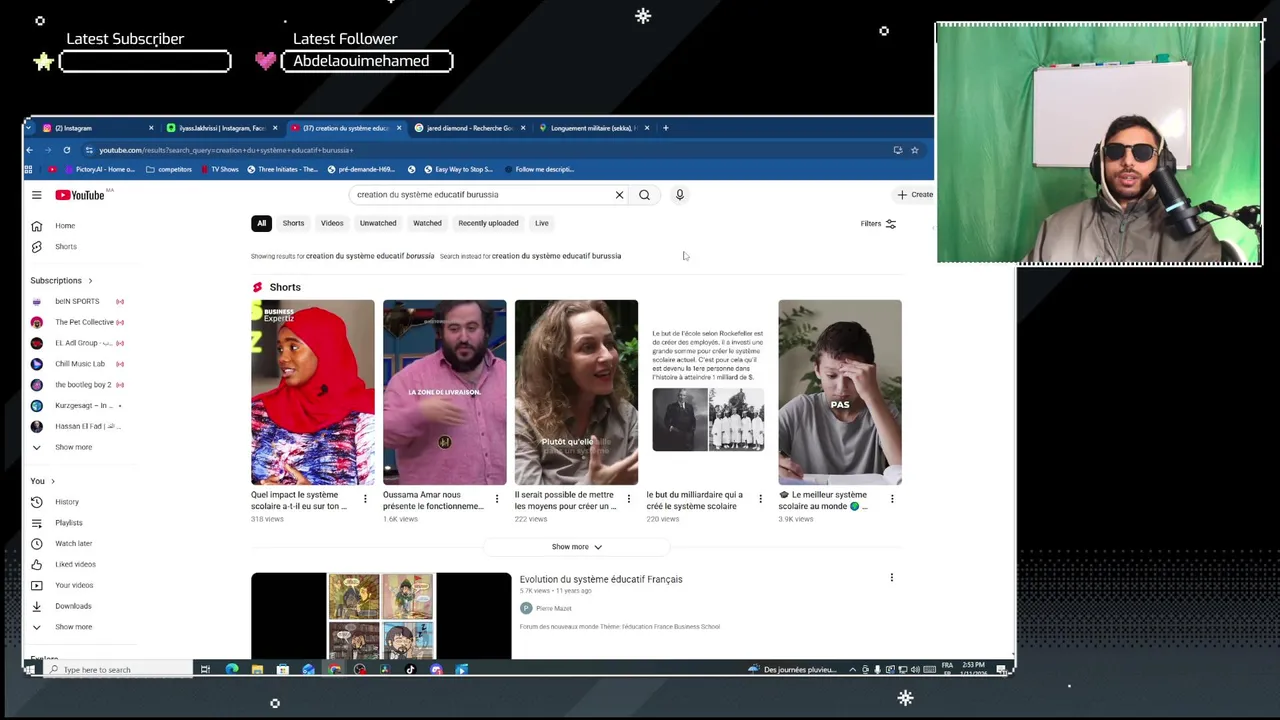
Task: Select the Recently uploaded filter chip
Action: (488, 223)
